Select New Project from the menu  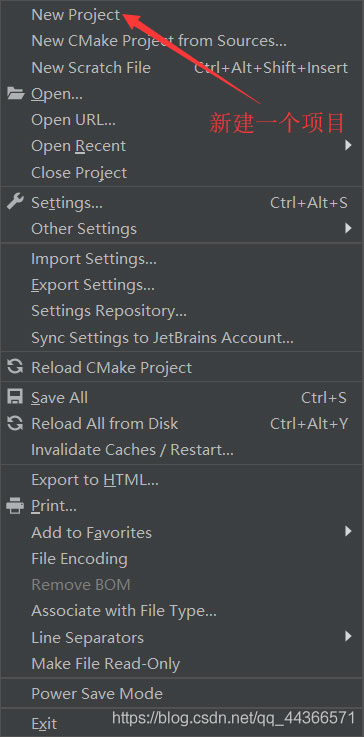[x=182, y=15]
